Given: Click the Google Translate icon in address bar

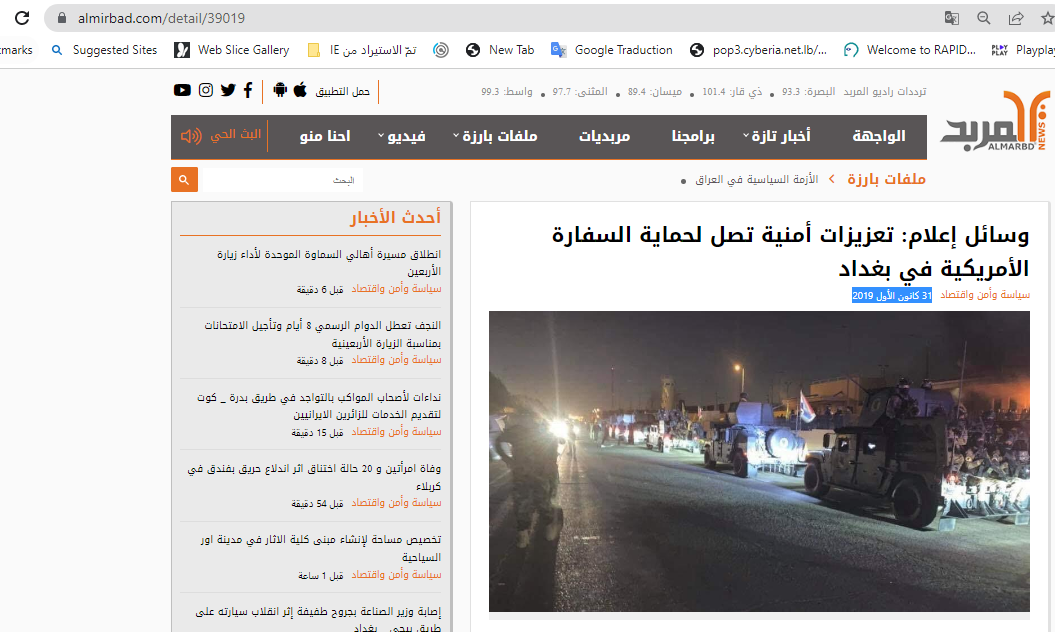Looking at the screenshot, I should click(x=951, y=18).
